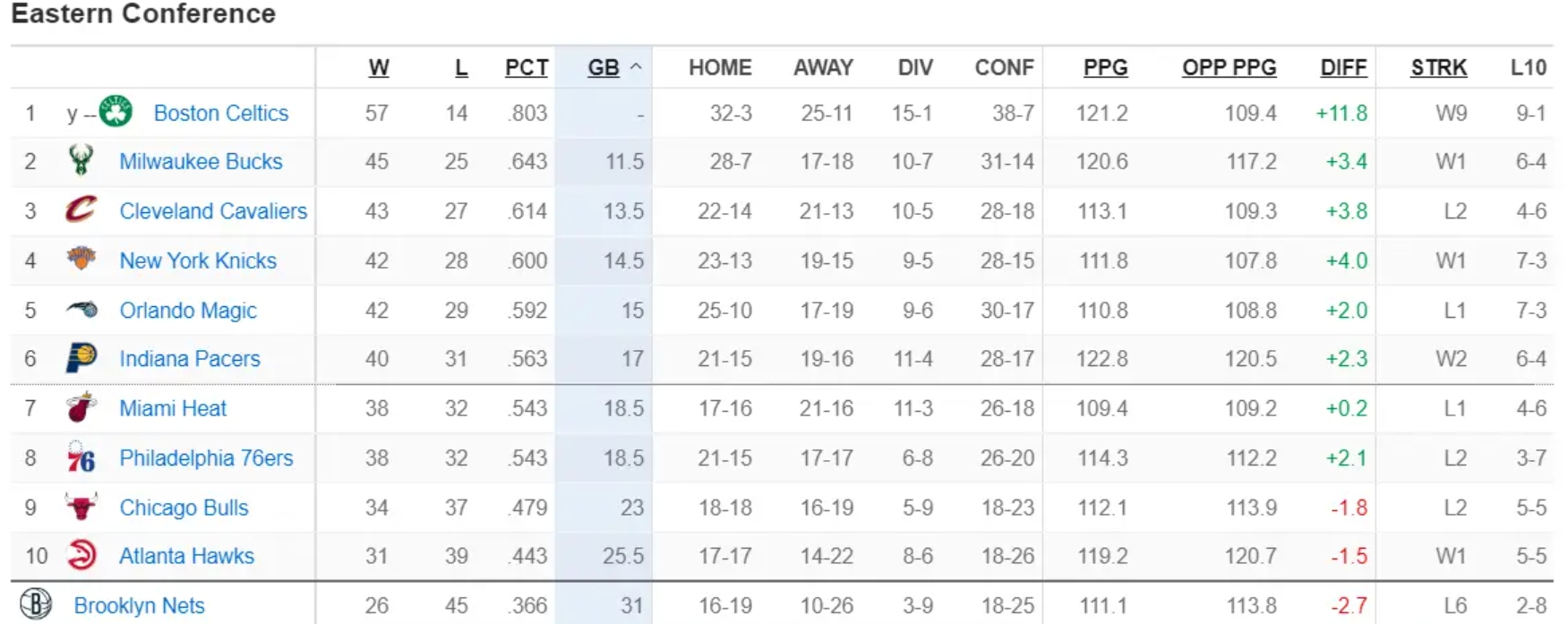Open the Philadelphia 76ers team link
Image resolution: width=1568 pixels, height=624 pixels.
206,457
